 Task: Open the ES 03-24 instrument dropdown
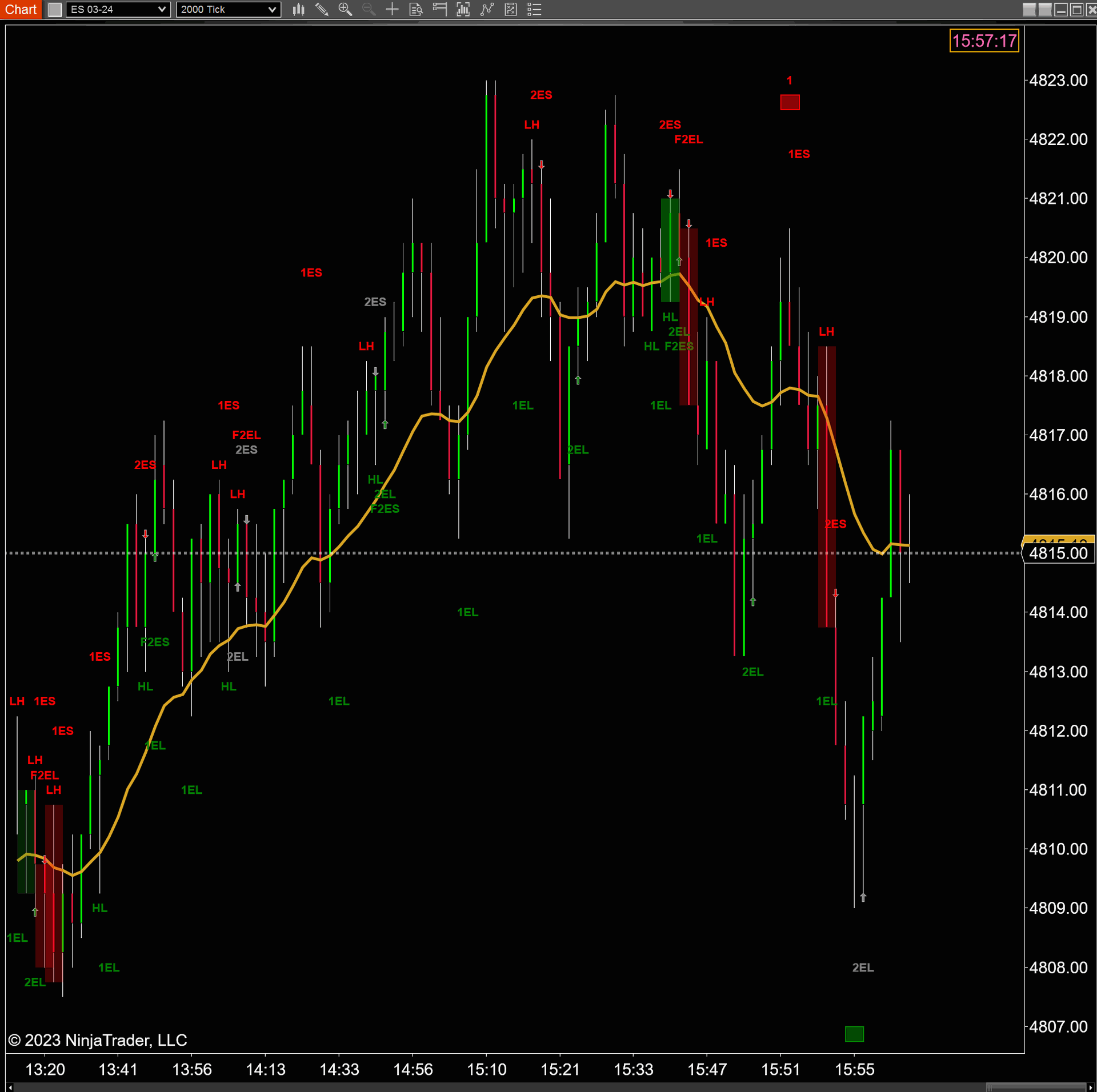tap(118, 9)
